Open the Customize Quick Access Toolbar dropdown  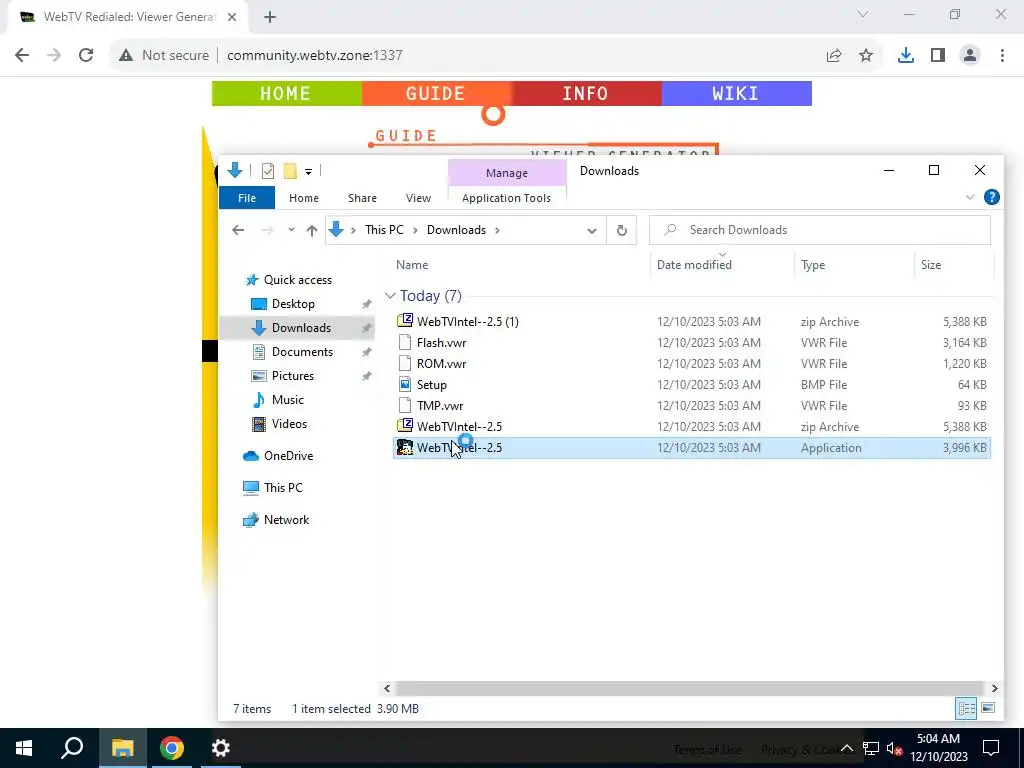(x=308, y=172)
